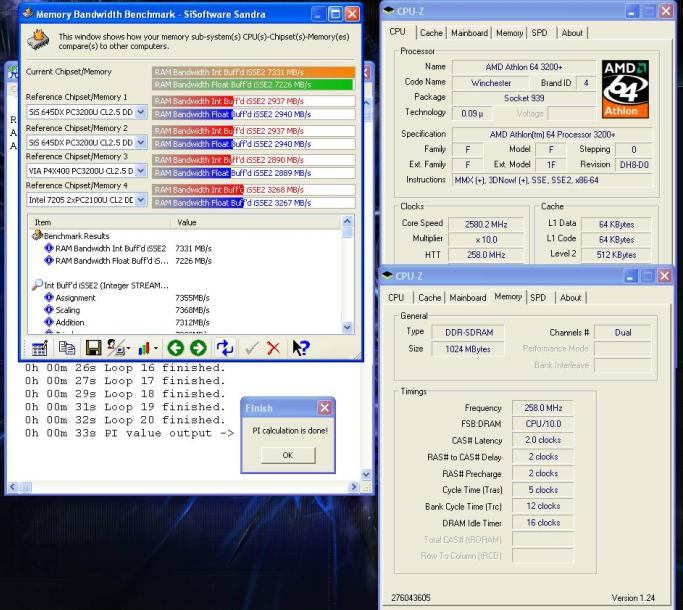This screenshot has width=683, height=610.
Task: Click the CAS# Latency 2.0 clocks value
Action: 543,440
